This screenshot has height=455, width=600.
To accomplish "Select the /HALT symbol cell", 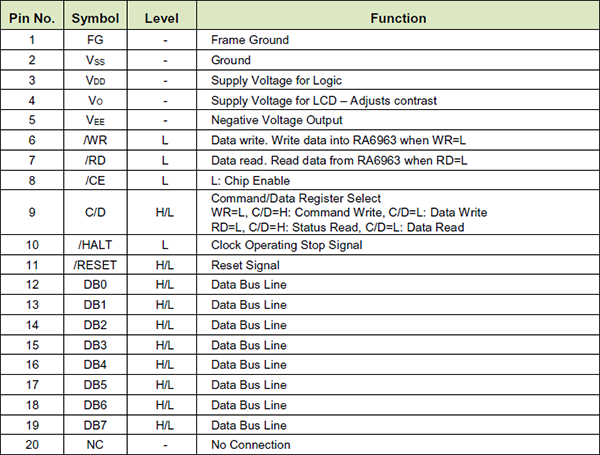I will [96, 245].
